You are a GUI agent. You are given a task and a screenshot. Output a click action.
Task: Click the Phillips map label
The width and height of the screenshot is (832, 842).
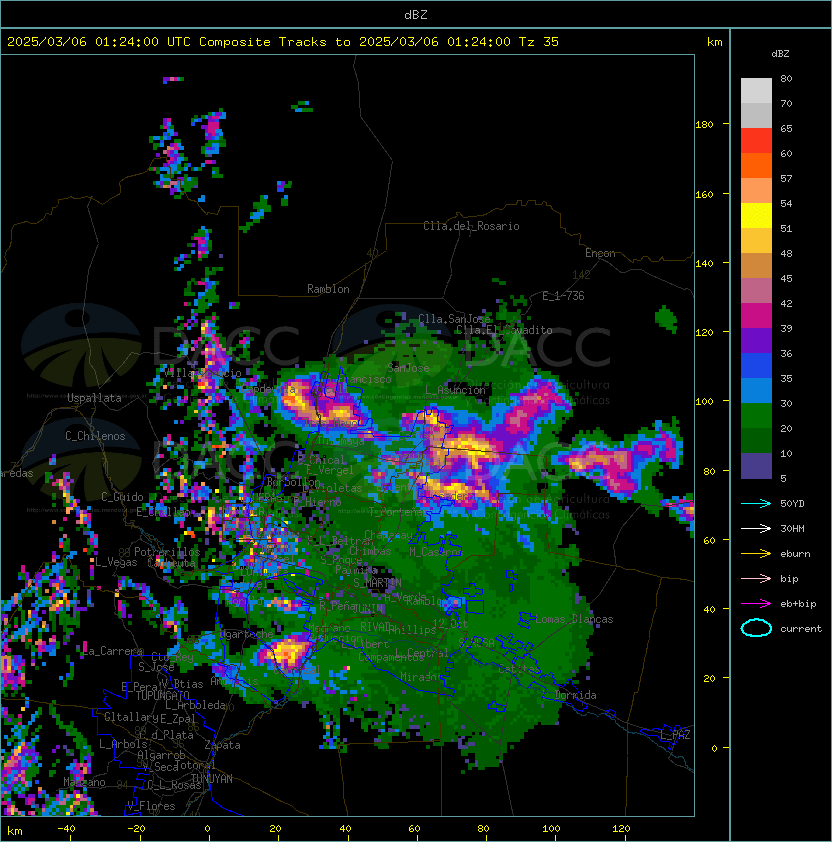coord(412,629)
